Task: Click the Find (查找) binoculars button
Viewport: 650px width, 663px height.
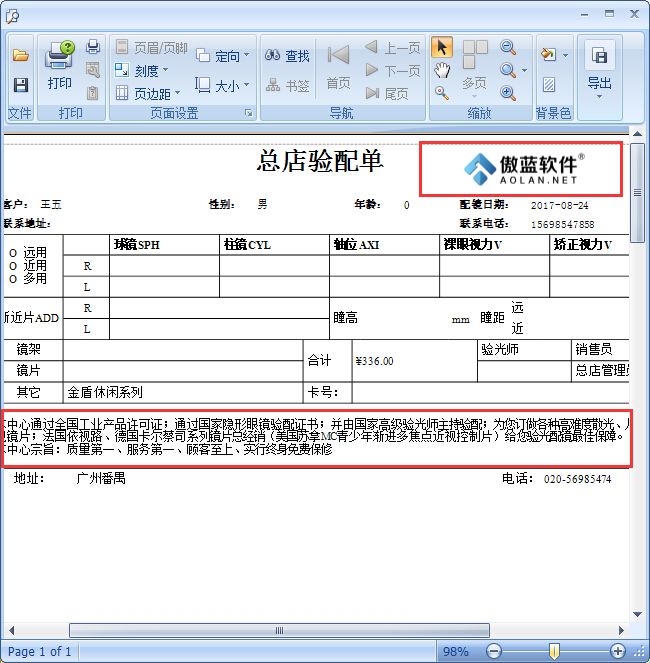Action: click(x=288, y=56)
